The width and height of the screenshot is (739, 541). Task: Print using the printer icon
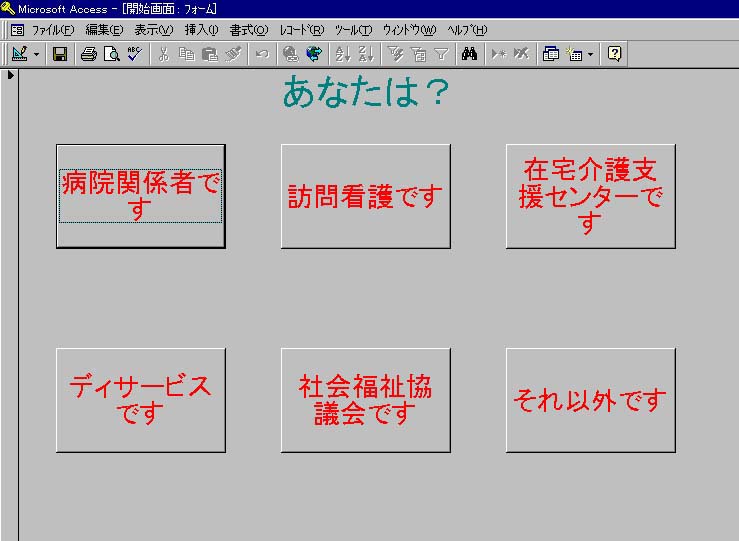click(88, 54)
